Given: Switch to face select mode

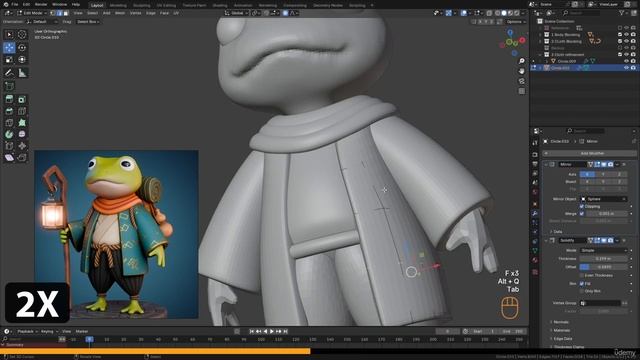Looking at the screenshot, I should click(x=66, y=13).
